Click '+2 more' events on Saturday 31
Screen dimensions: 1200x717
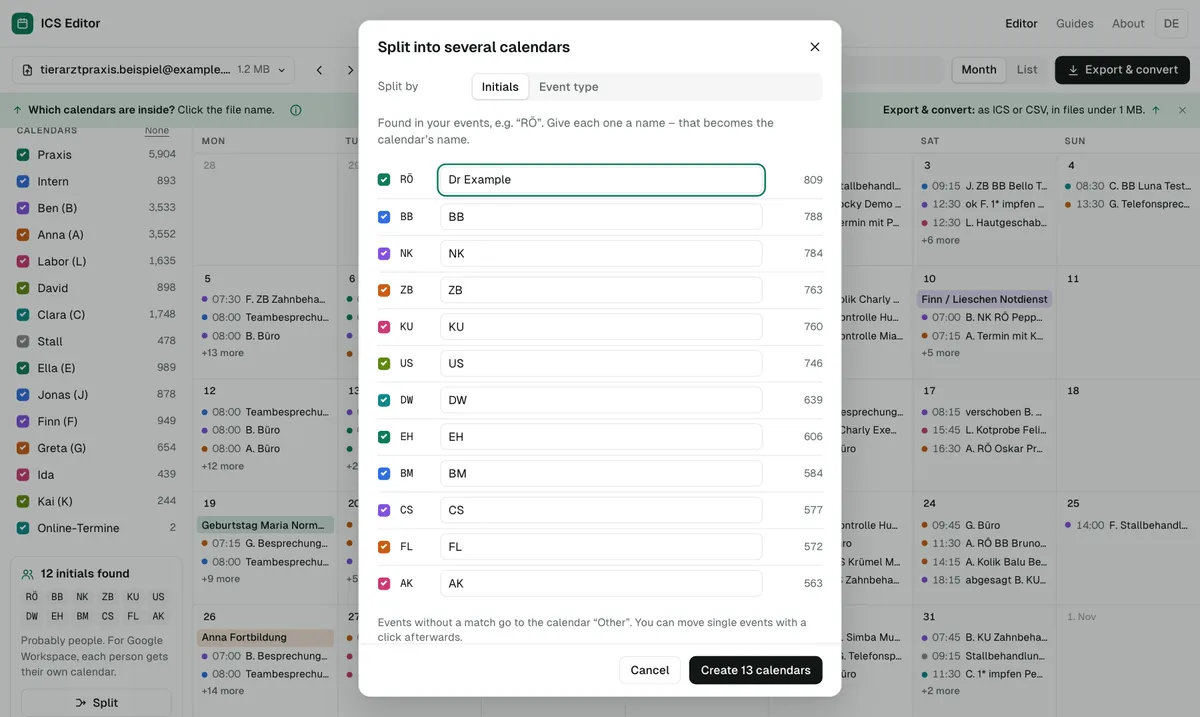(x=940, y=691)
